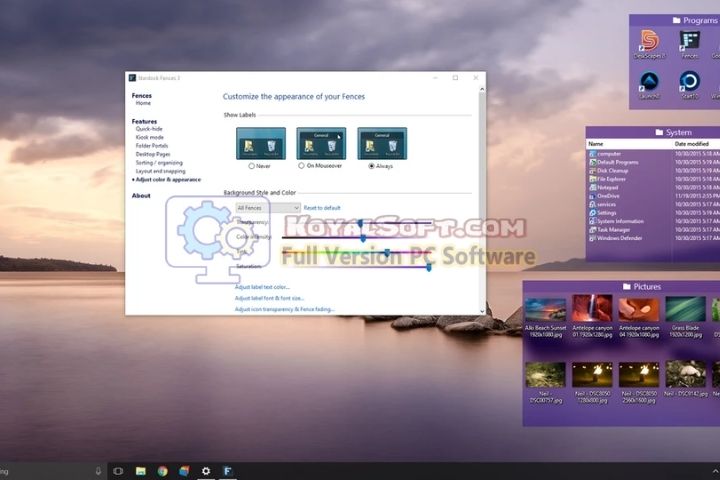Open Quick-hide settings page
Screen dimensions: 720x480
tap(149, 129)
